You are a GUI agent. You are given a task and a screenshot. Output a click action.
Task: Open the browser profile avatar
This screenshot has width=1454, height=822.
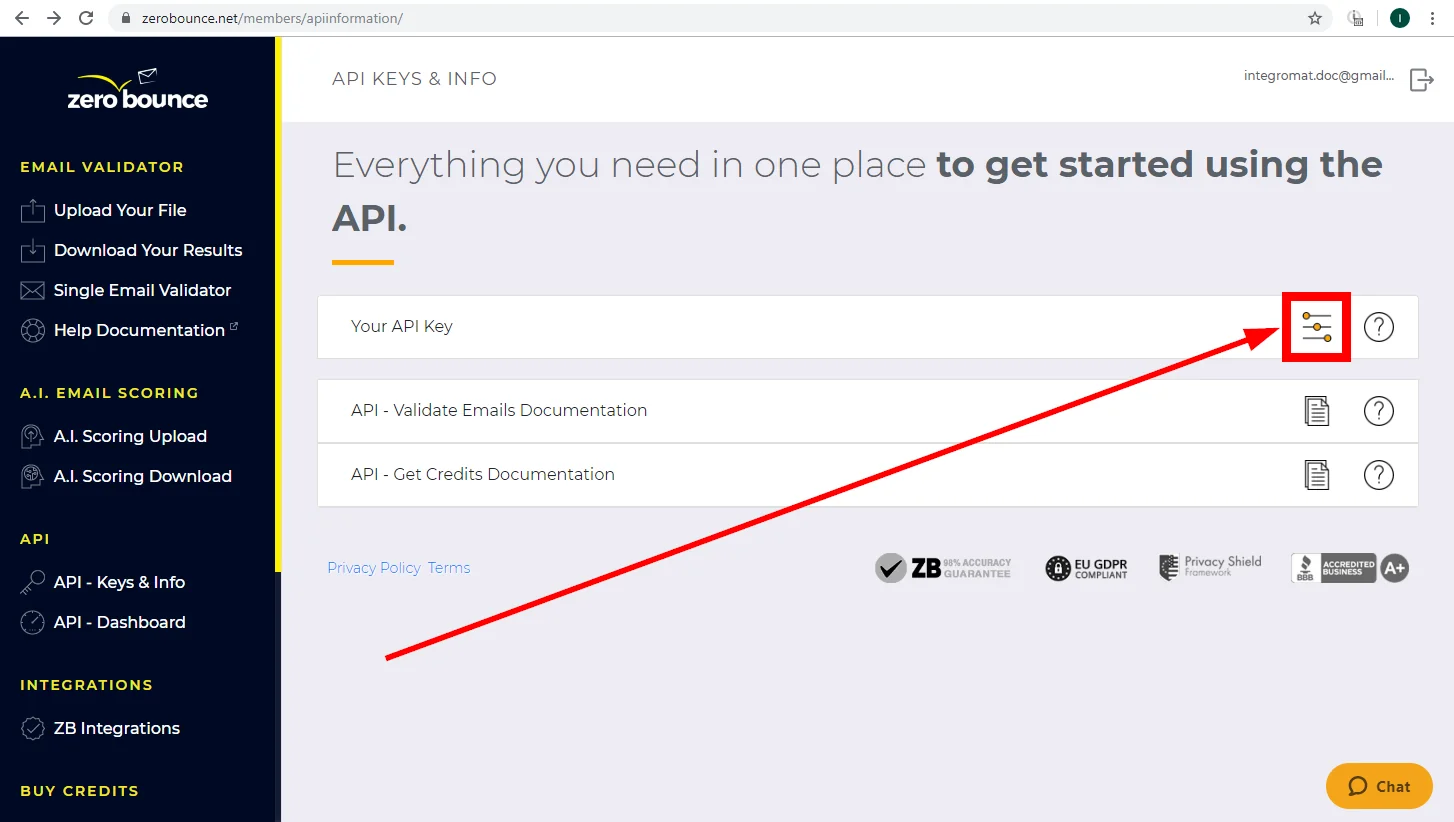[1400, 18]
